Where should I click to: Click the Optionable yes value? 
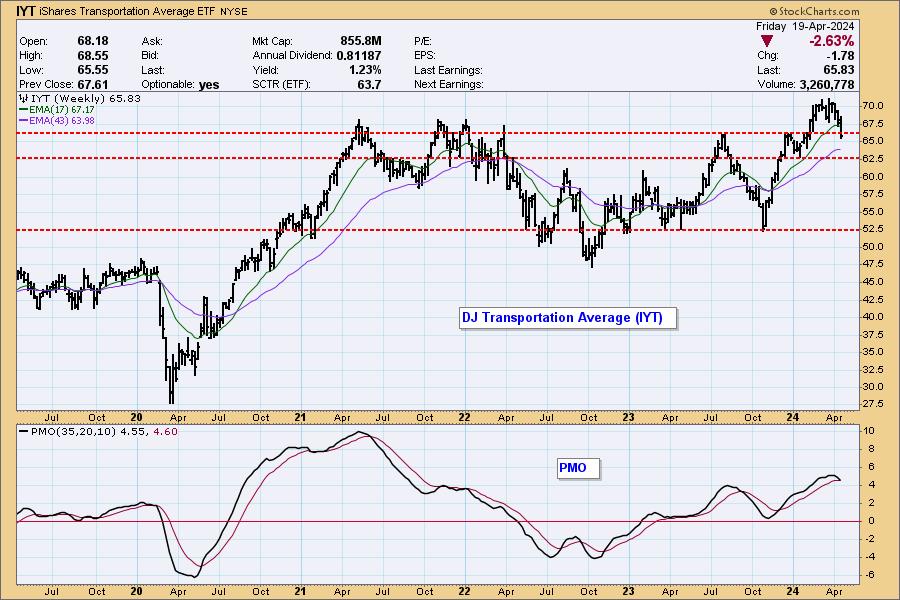click(209, 85)
